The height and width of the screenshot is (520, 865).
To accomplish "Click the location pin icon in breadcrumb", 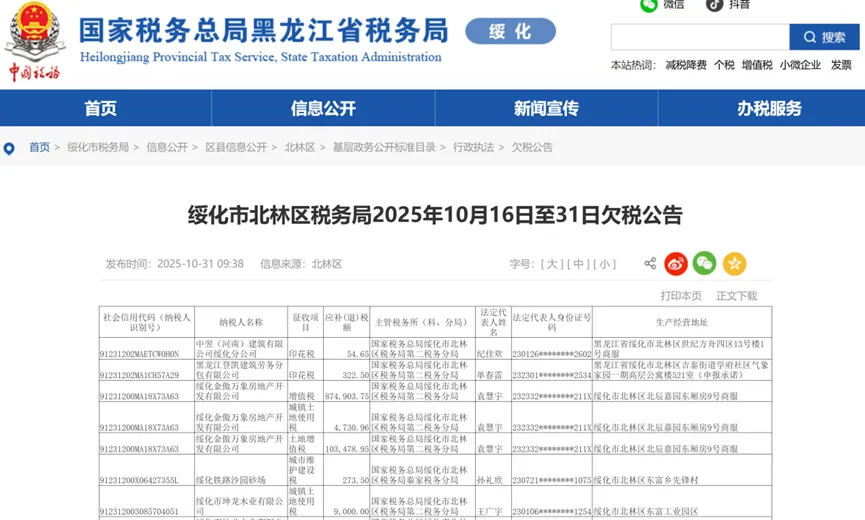I will [x=10, y=148].
